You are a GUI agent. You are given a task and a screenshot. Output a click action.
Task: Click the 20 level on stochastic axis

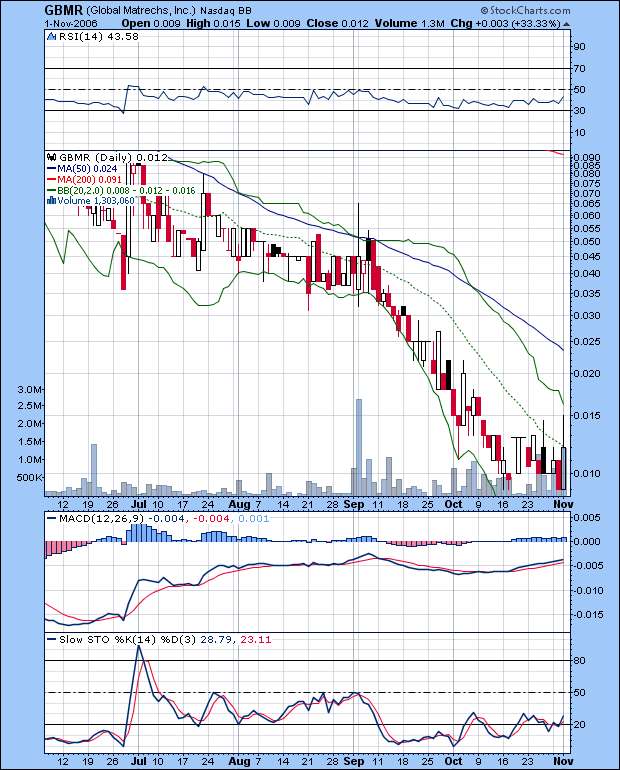(x=580, y=725)
